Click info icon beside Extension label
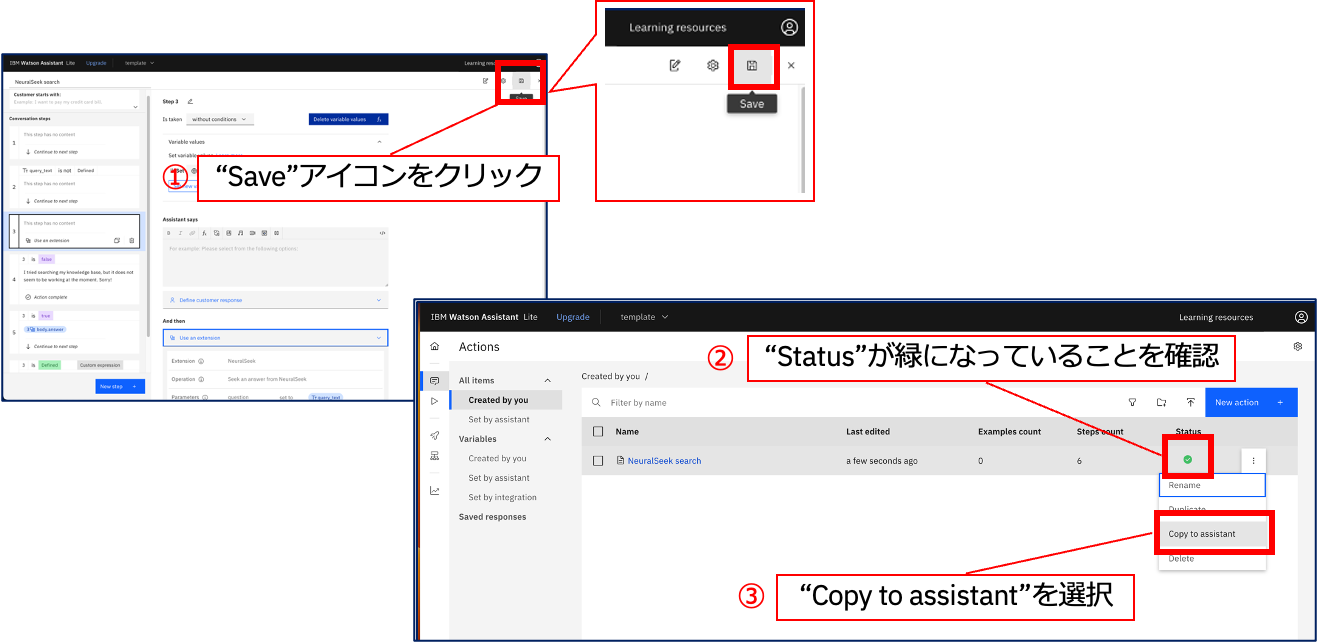Screen dimensions: 1318x642 (x=200, y=361)
